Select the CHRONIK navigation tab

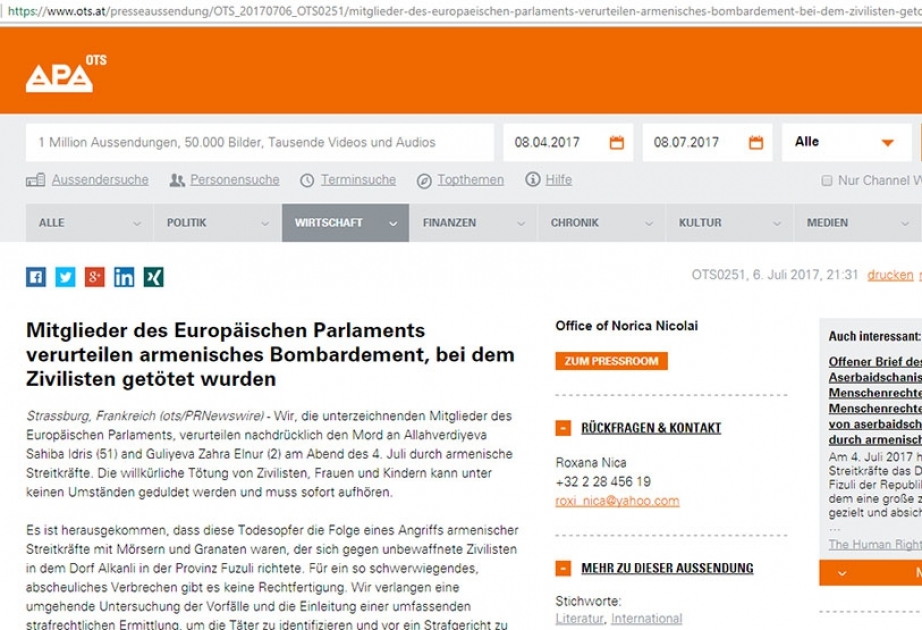pos(602,223)
